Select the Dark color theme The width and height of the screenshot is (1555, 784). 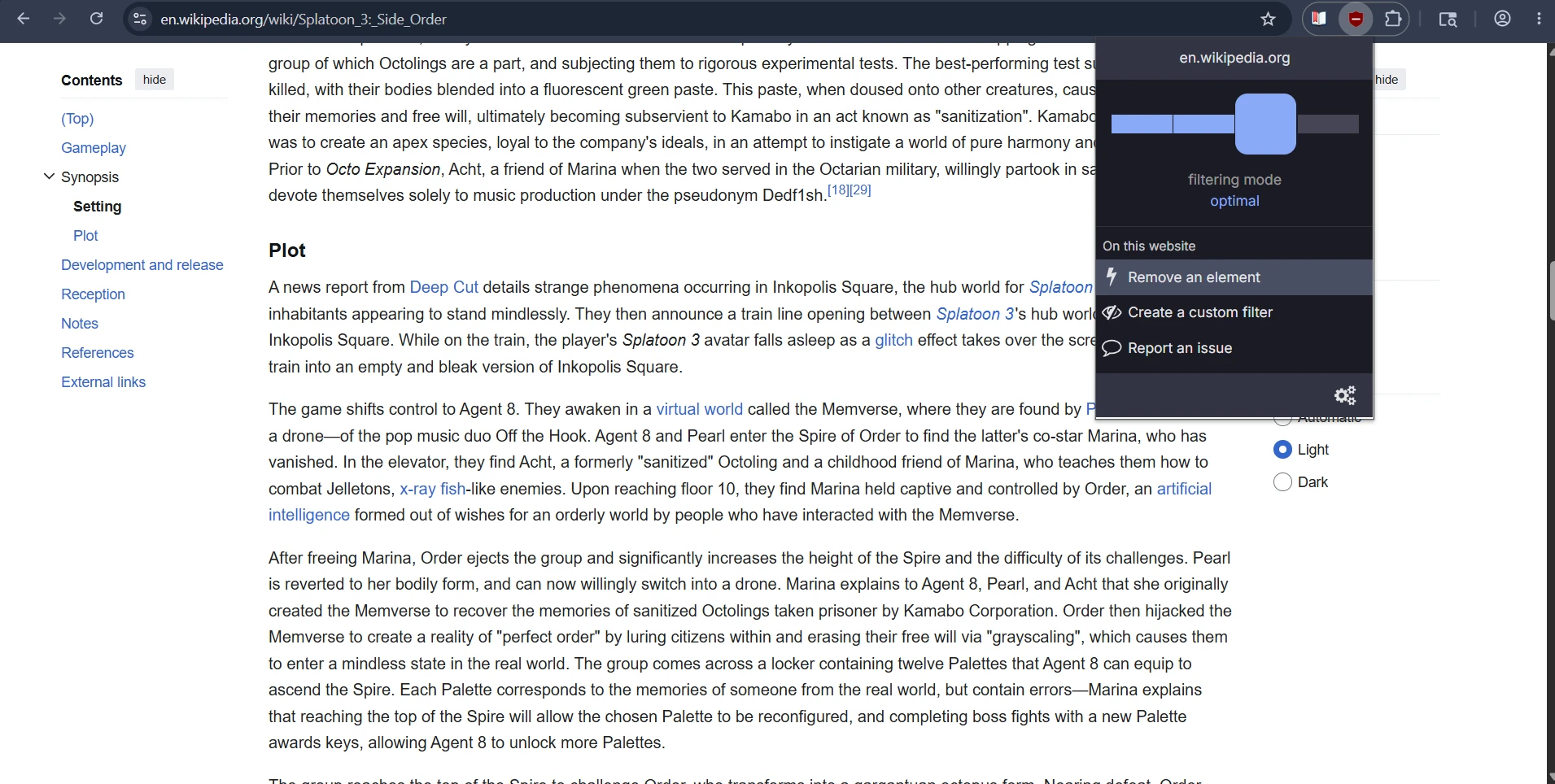[1282, 482]
